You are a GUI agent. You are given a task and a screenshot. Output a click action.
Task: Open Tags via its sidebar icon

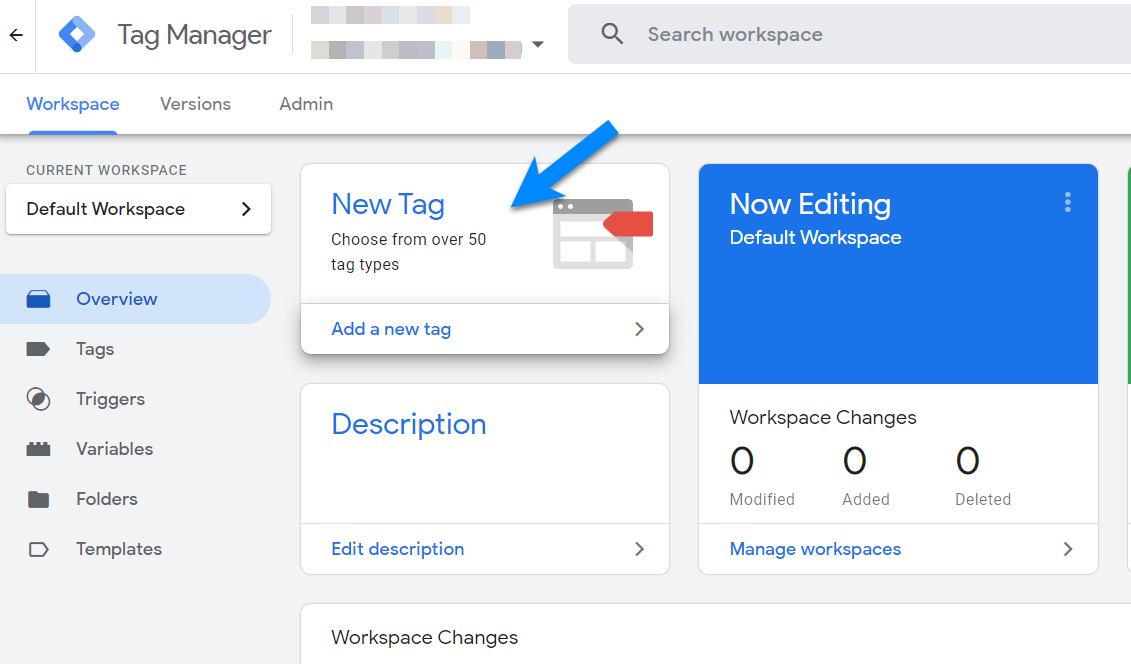tap(38, 349)
